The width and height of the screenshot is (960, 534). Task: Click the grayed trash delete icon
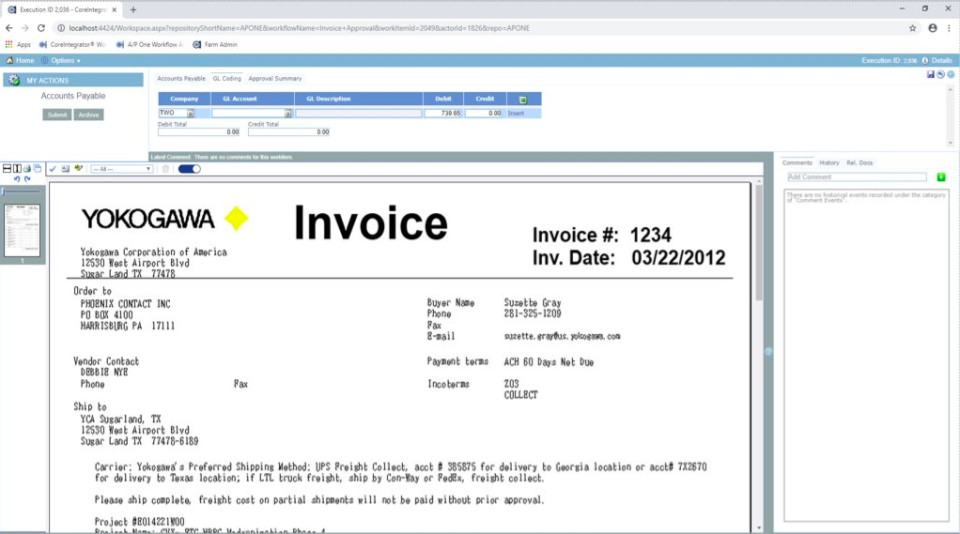(x=165, y=169)
